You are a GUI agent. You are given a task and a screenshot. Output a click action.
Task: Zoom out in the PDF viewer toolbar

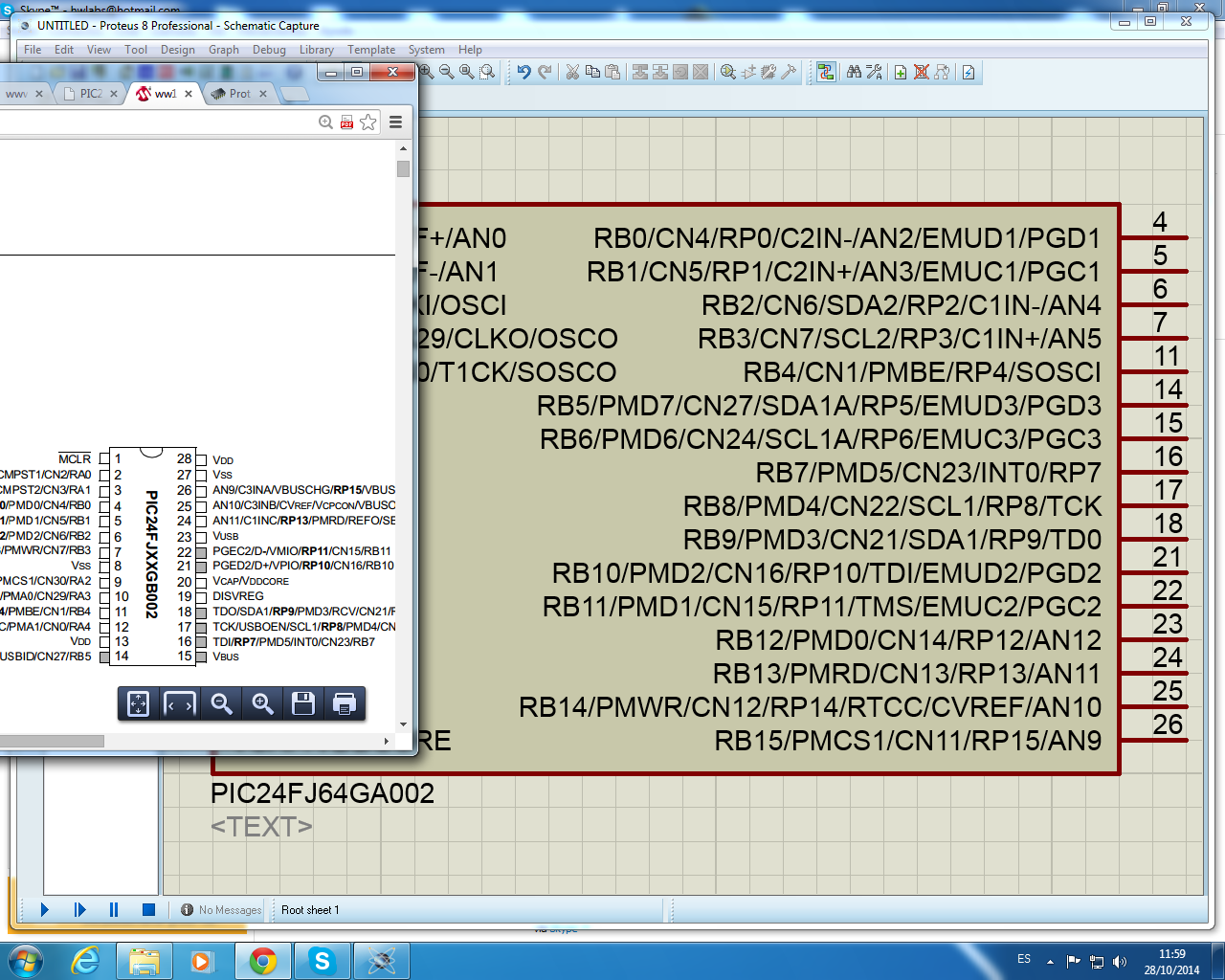tap(221, 704)
